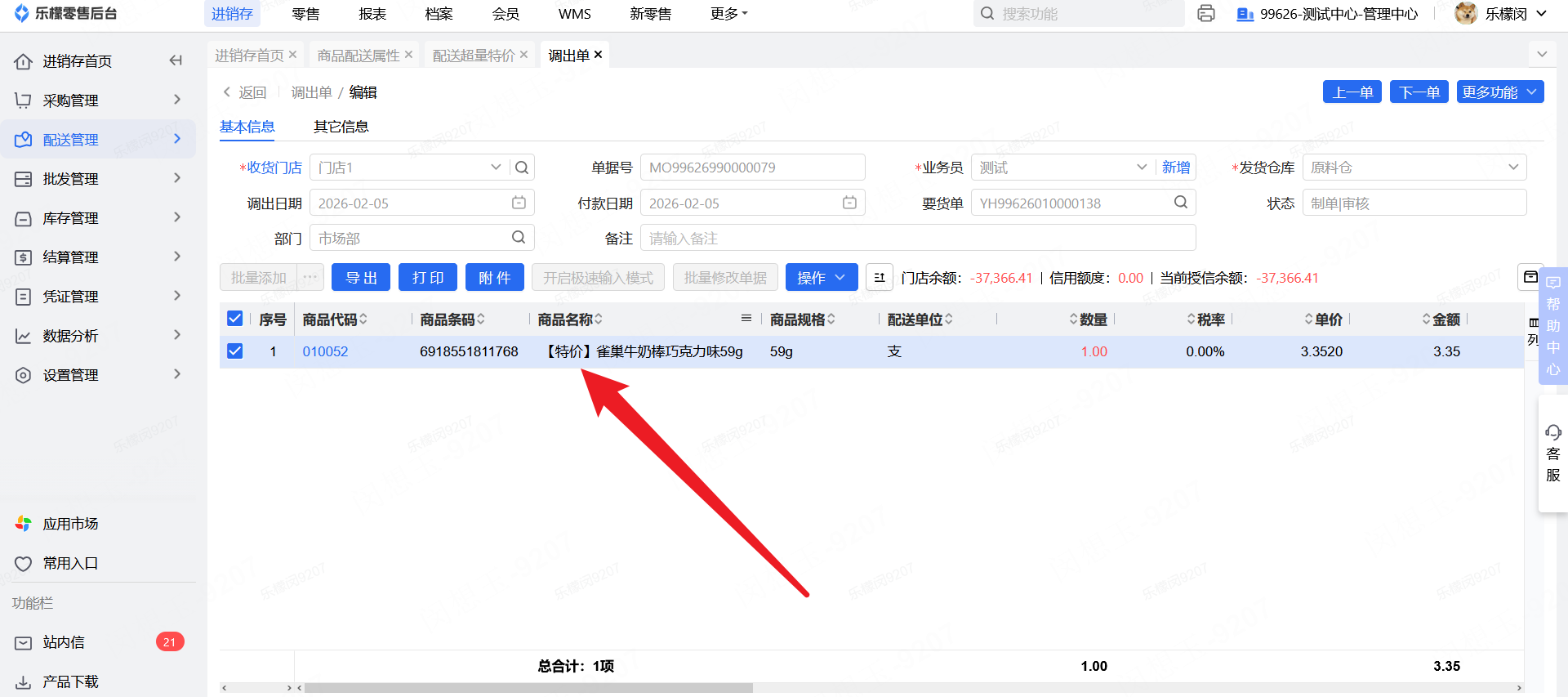Click the search magnifier beside 收货门店
Screen dimensions: 1568x697
point(522,168)
